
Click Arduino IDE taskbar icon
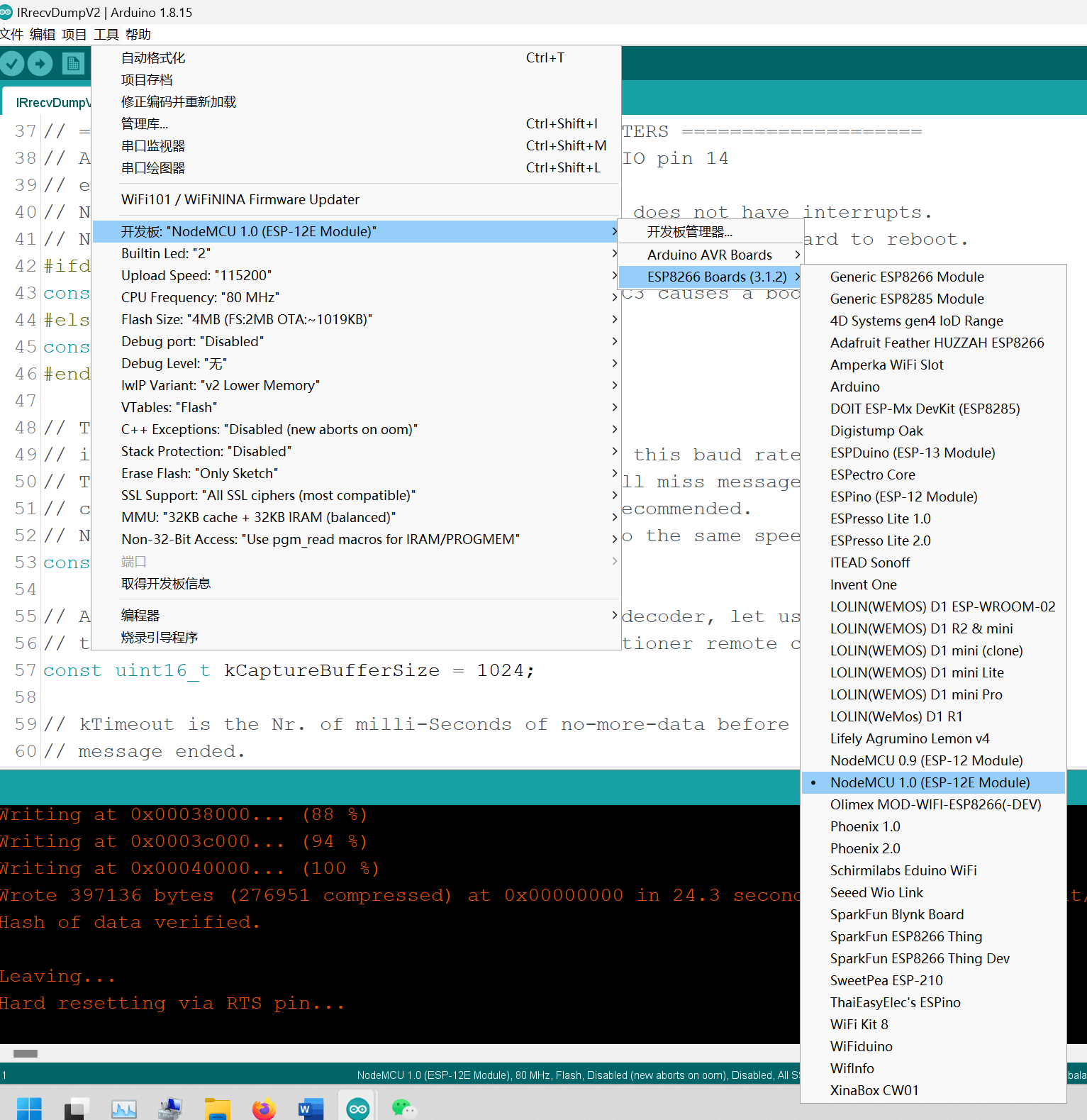tap(358, 1109)
